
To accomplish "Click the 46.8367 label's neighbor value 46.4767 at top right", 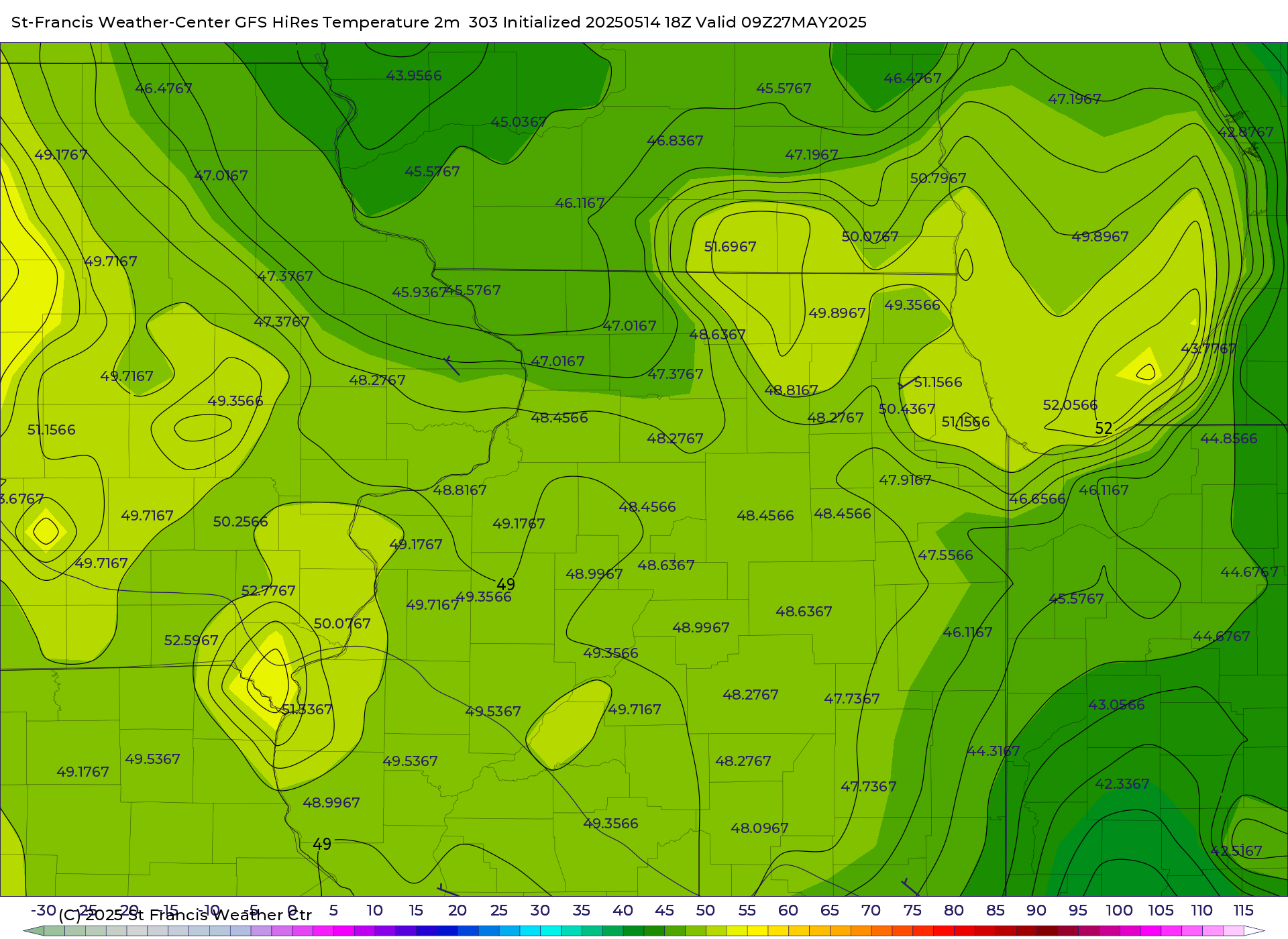I will pyautogui.click(x=912, y=78).
